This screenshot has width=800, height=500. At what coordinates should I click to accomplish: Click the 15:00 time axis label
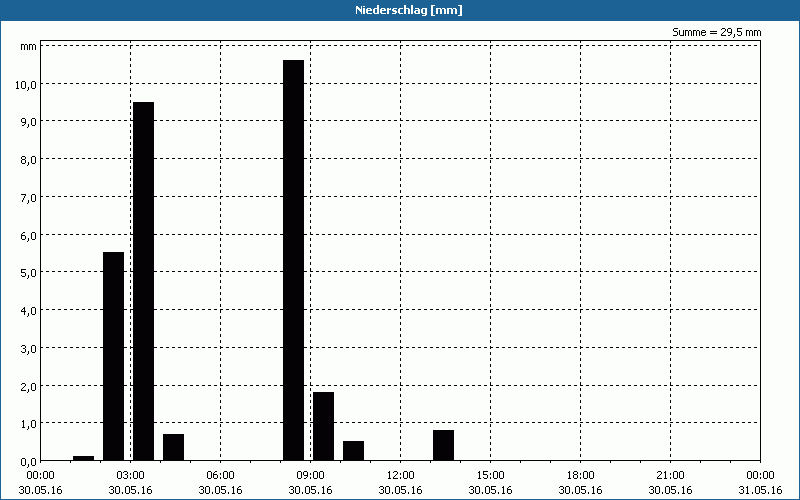coord(490,476)
